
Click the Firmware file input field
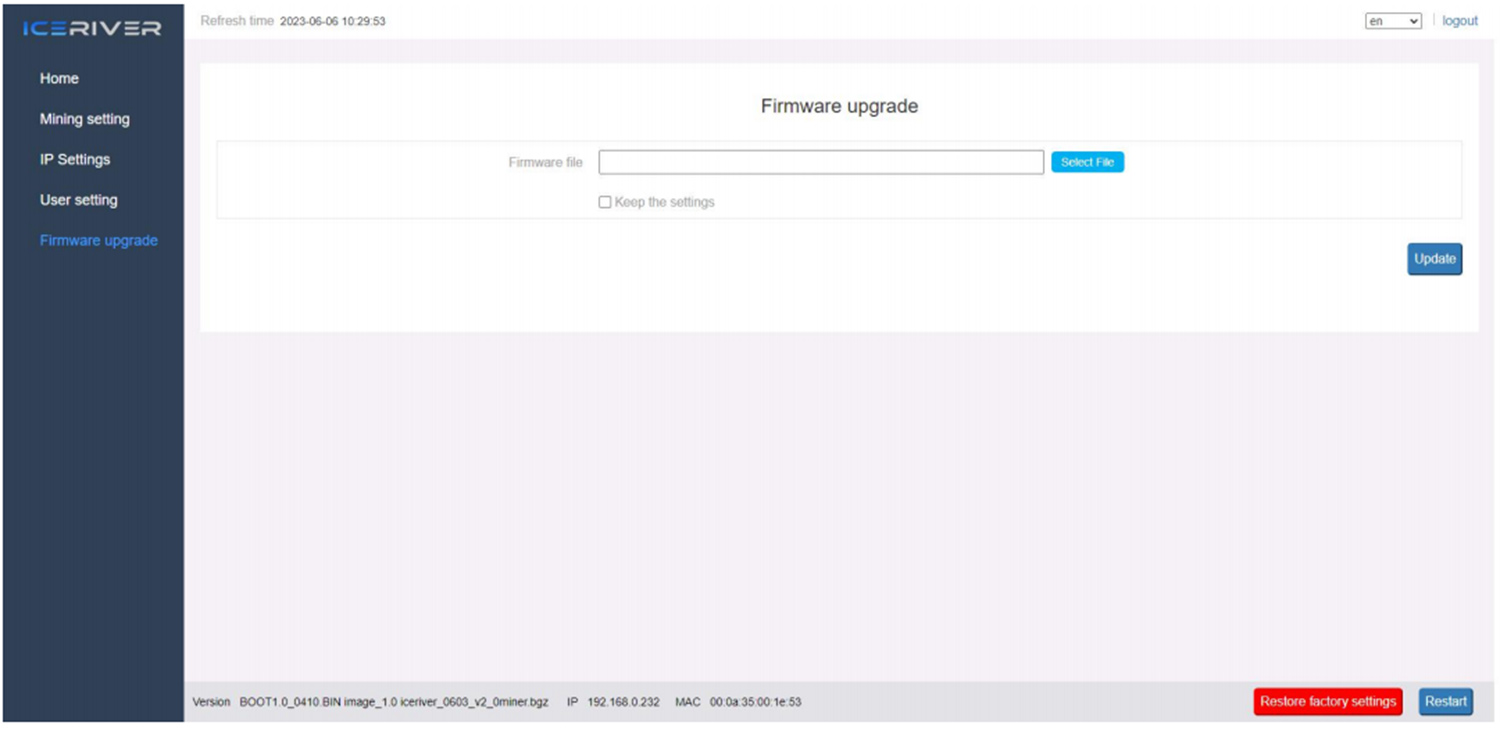point(820,162)
